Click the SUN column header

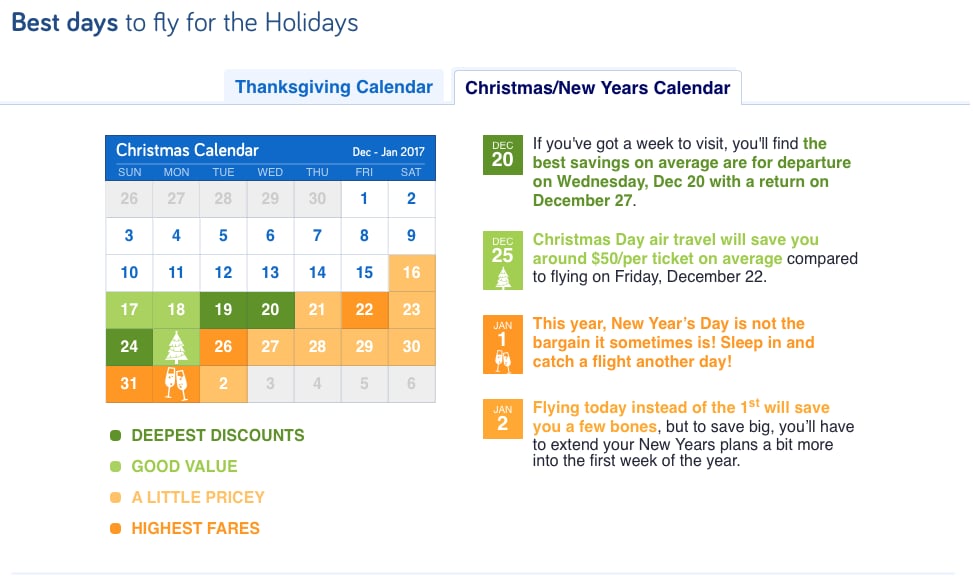129,172
